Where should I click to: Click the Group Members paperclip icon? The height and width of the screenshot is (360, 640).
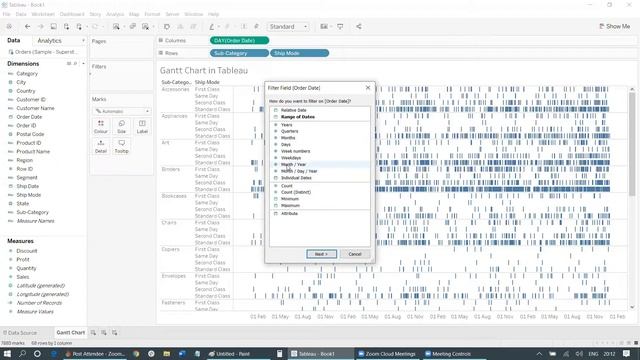(x=227, y=27)
